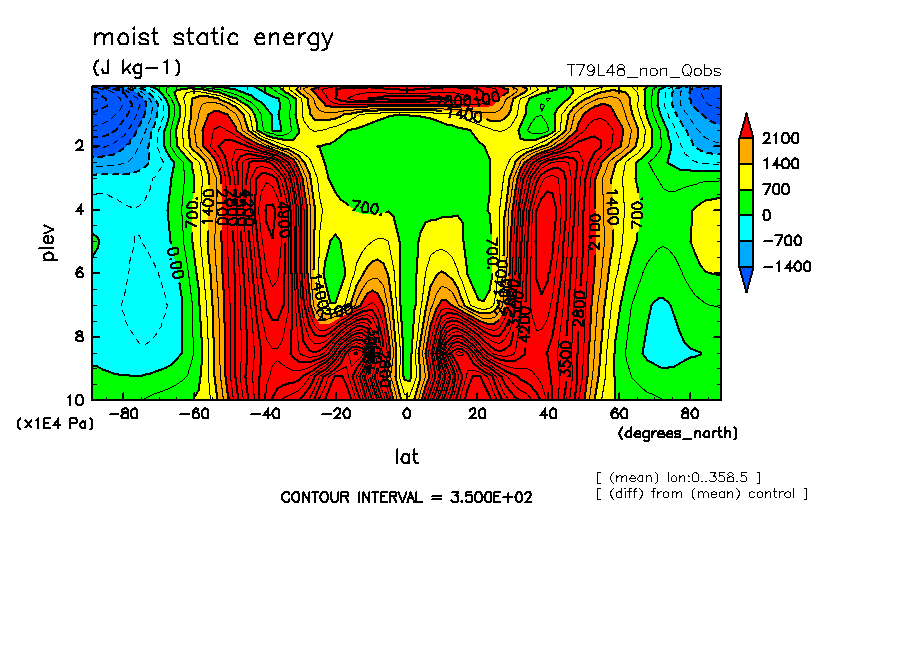Click the '(degrees_north)' axis units label
This screenshot has height=654, width=904.
pos(678,433)
